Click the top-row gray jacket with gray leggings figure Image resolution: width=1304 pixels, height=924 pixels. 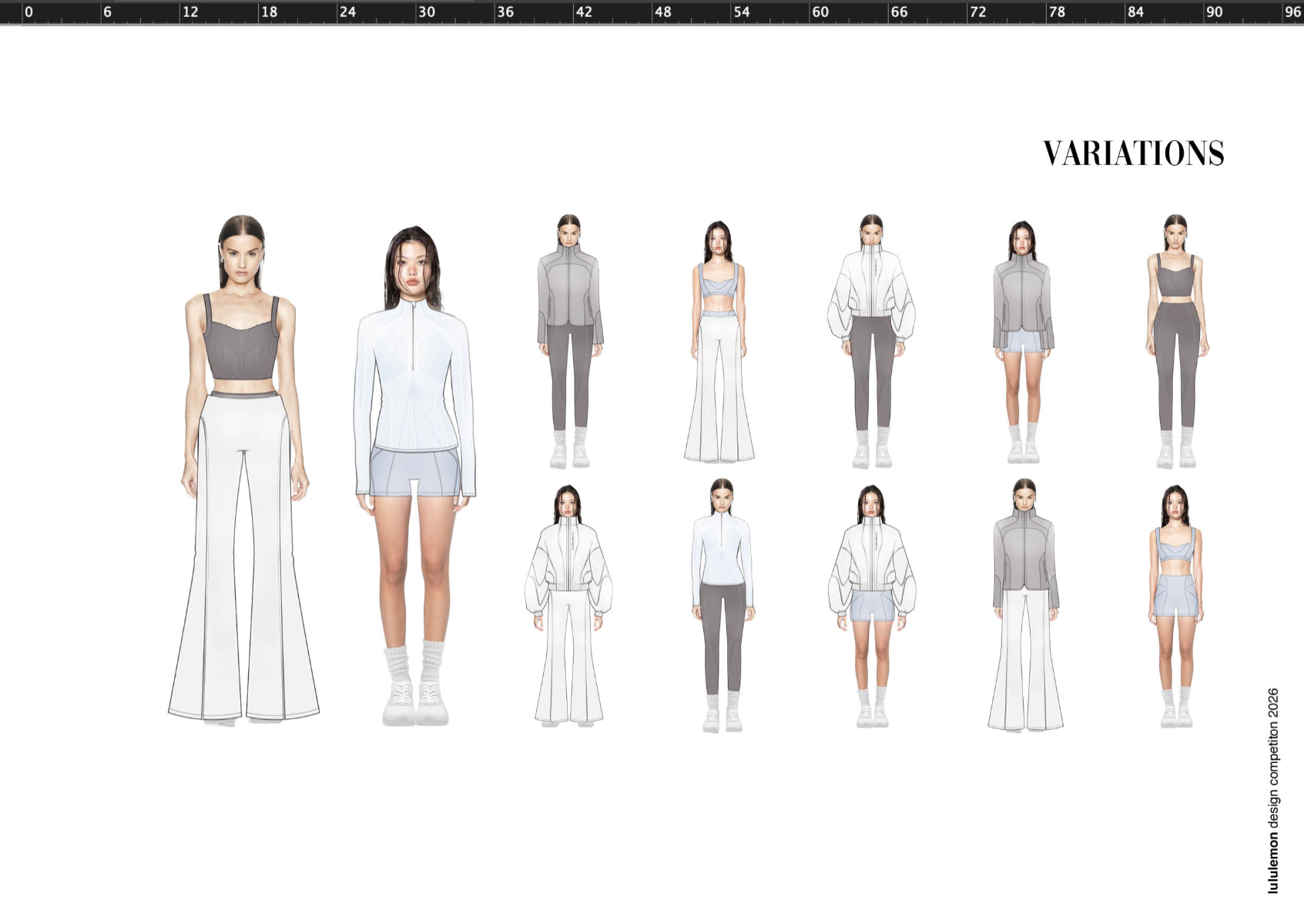[x=570, y=339]
